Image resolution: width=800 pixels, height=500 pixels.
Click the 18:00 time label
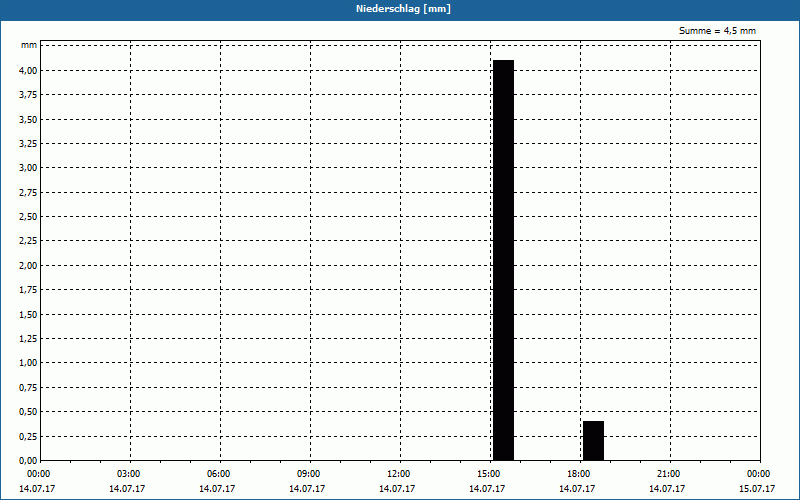click(579, 474)
